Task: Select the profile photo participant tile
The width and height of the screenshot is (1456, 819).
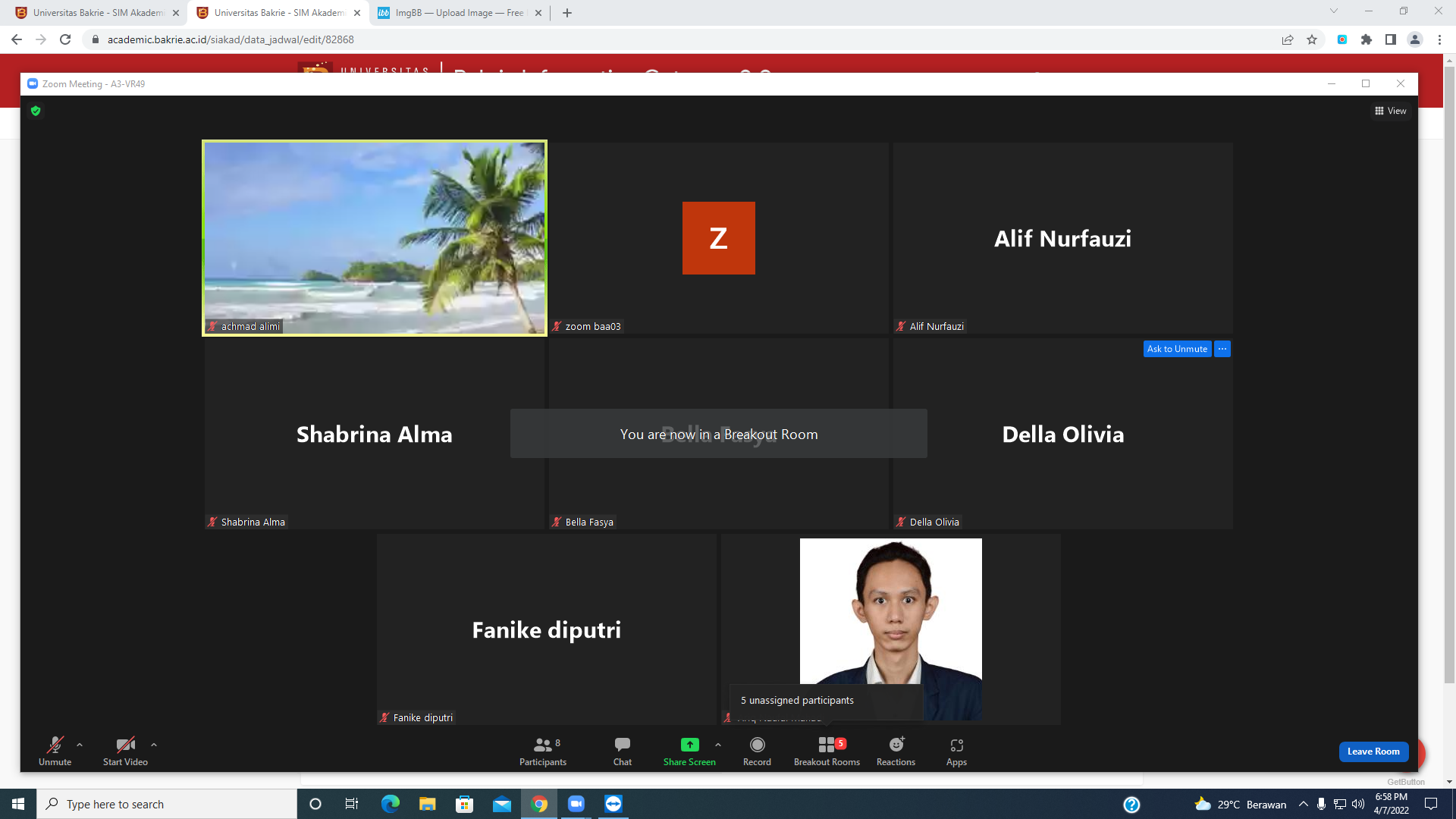Action: [x=891, y=629]
